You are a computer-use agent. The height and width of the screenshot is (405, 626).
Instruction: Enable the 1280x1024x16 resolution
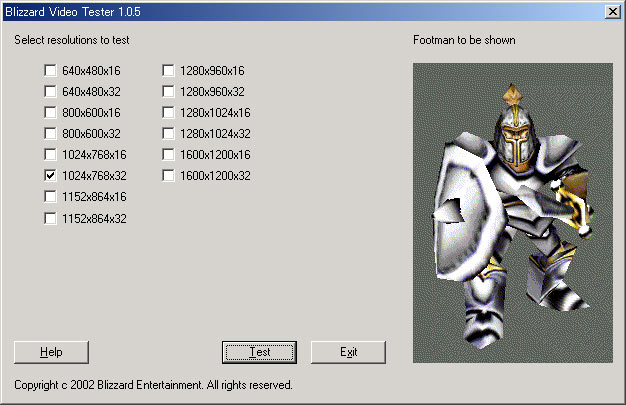point(168,113)
